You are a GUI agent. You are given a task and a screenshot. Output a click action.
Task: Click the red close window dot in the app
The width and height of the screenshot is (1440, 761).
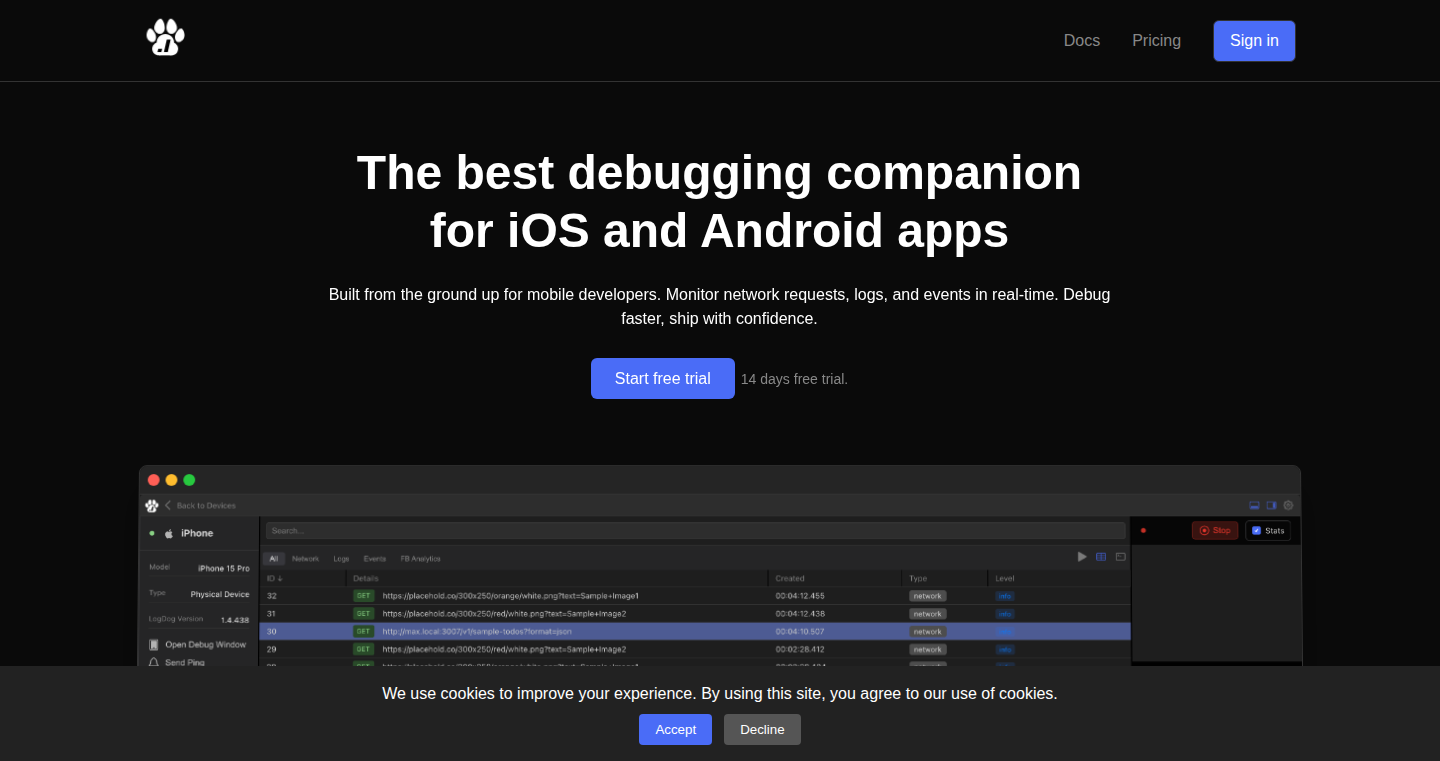tap(154, 480)
